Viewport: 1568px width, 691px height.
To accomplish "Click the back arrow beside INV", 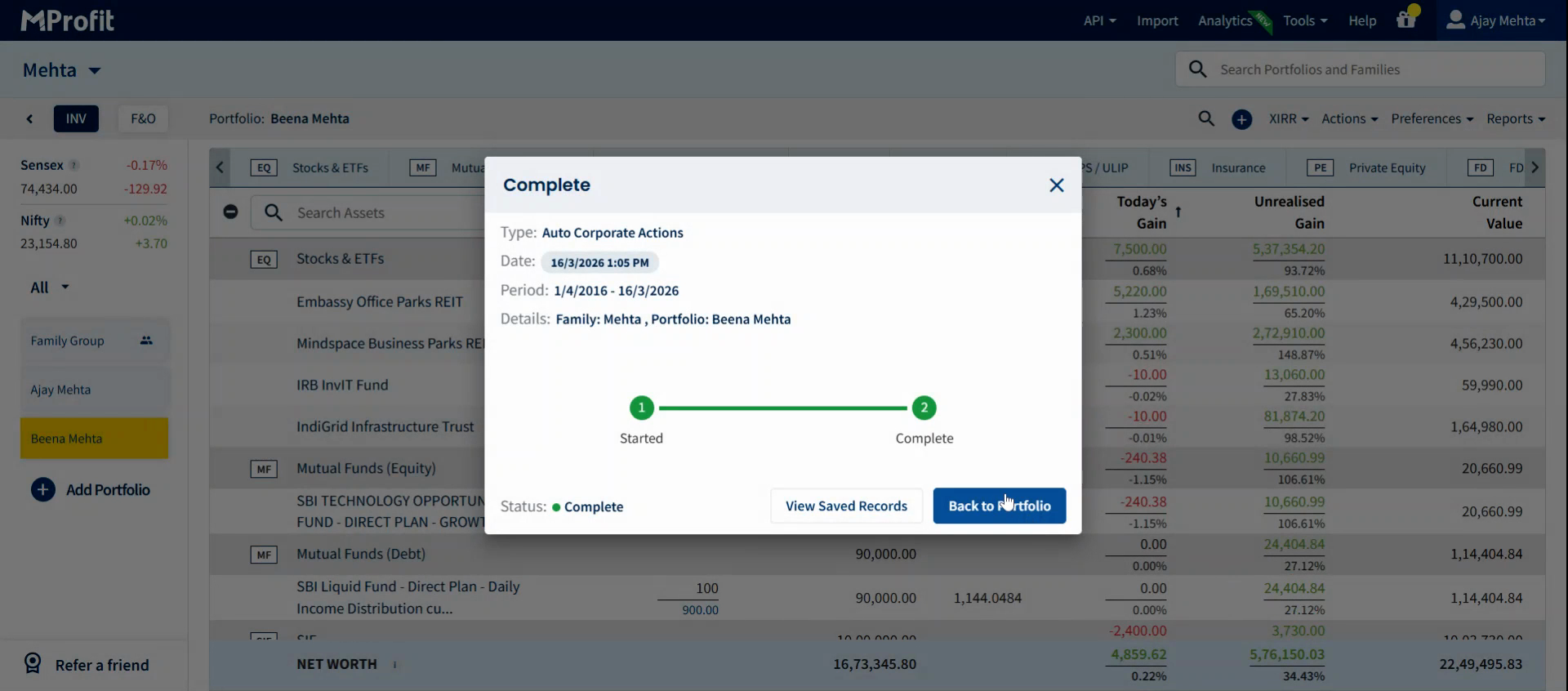I will click(29, 119).
